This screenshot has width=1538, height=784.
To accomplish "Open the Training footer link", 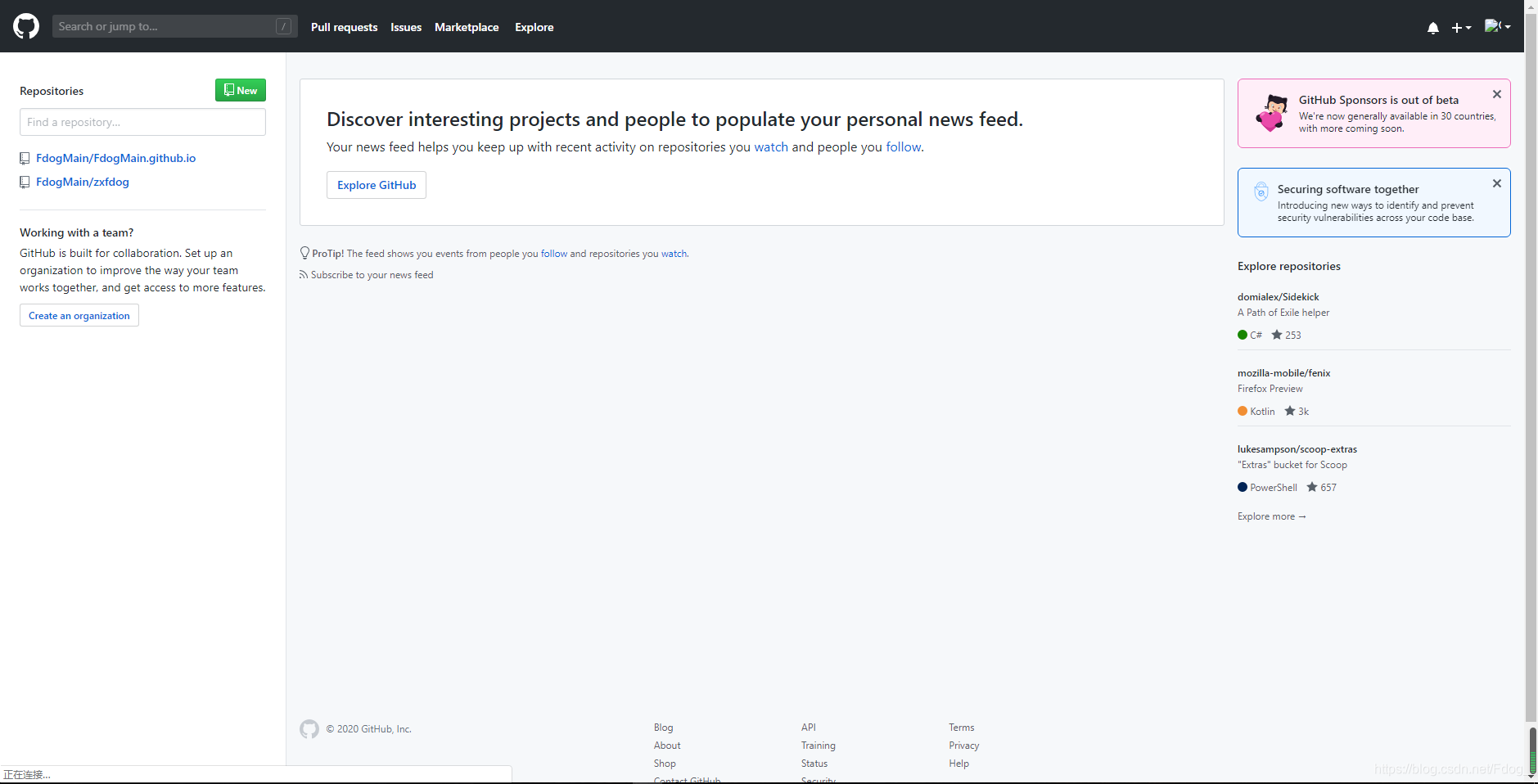I will (818, 746).
